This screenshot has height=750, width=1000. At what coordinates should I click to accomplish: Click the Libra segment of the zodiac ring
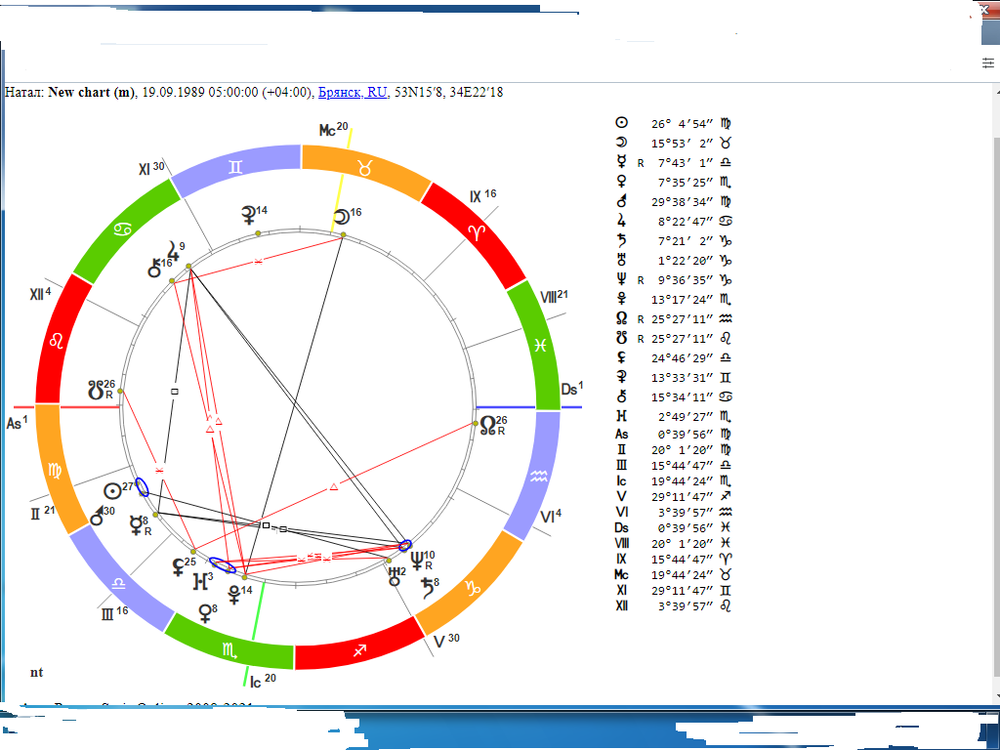pyautogui.click(x=118, y=584)
